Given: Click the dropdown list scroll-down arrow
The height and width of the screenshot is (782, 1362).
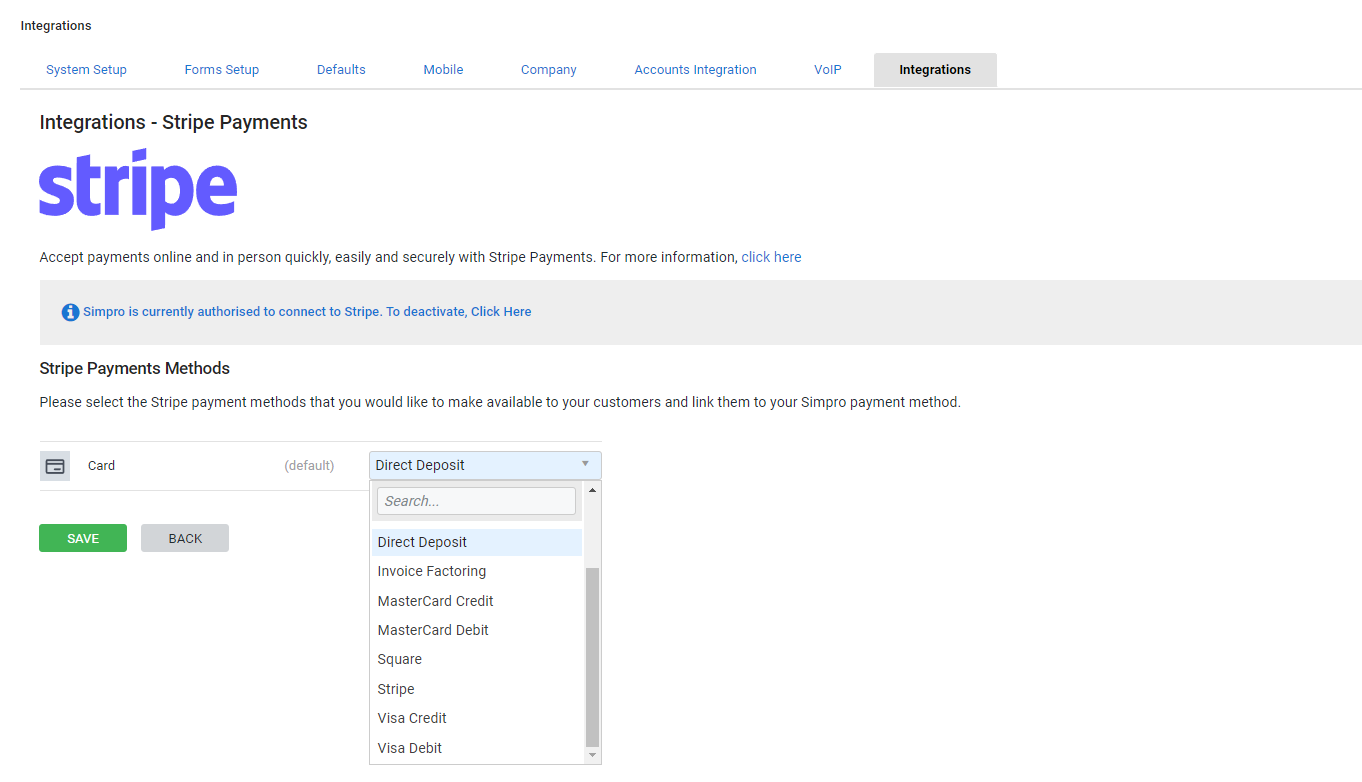Looking at the screenshot, I should click(592, 756).
